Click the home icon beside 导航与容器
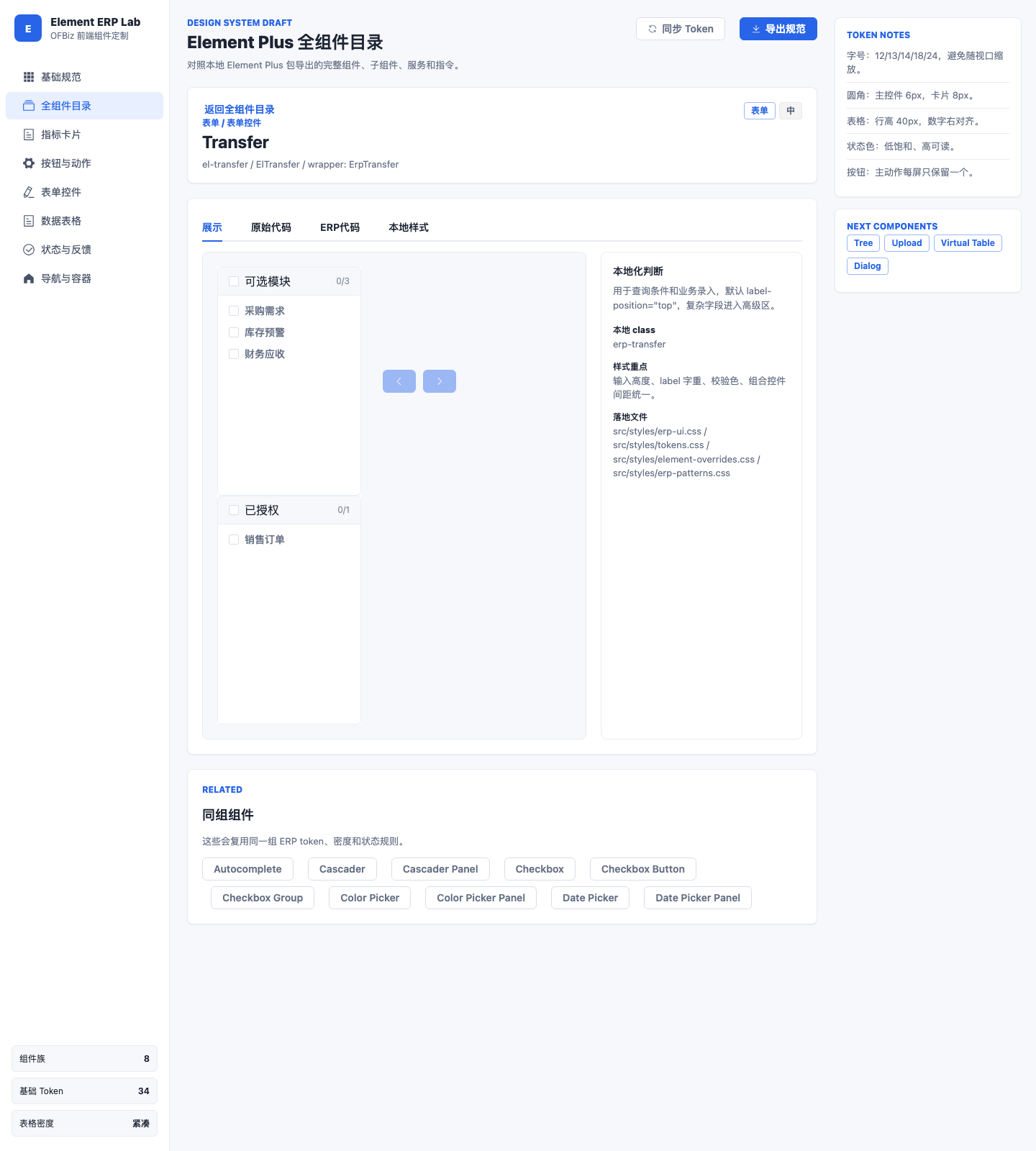 29,278
